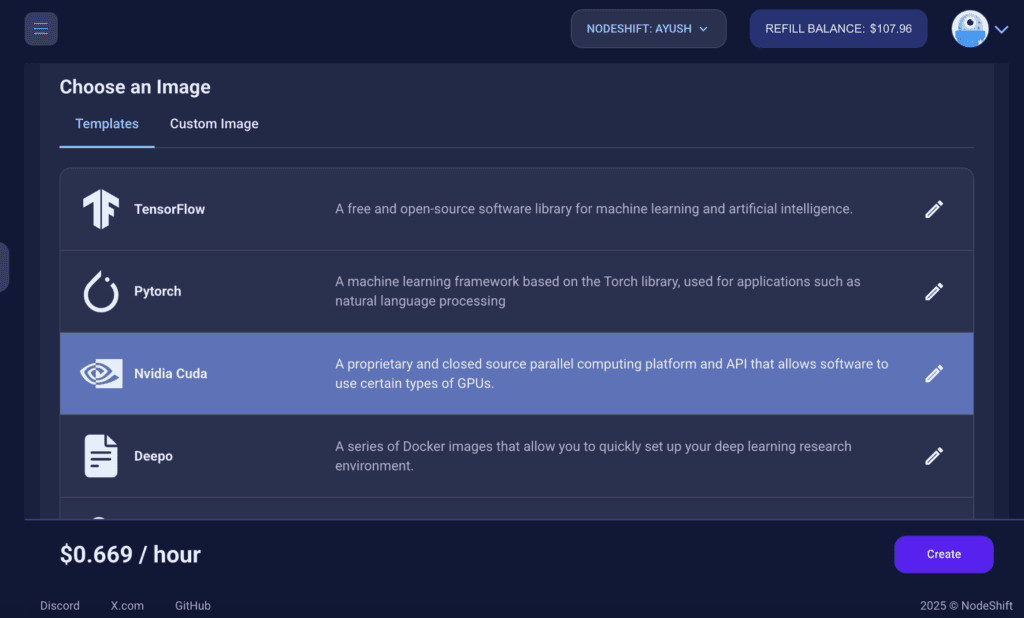Edit the TensorFlow template with pencil icon
This screenshot has height=618, width=1024.
tap(934, 209)
